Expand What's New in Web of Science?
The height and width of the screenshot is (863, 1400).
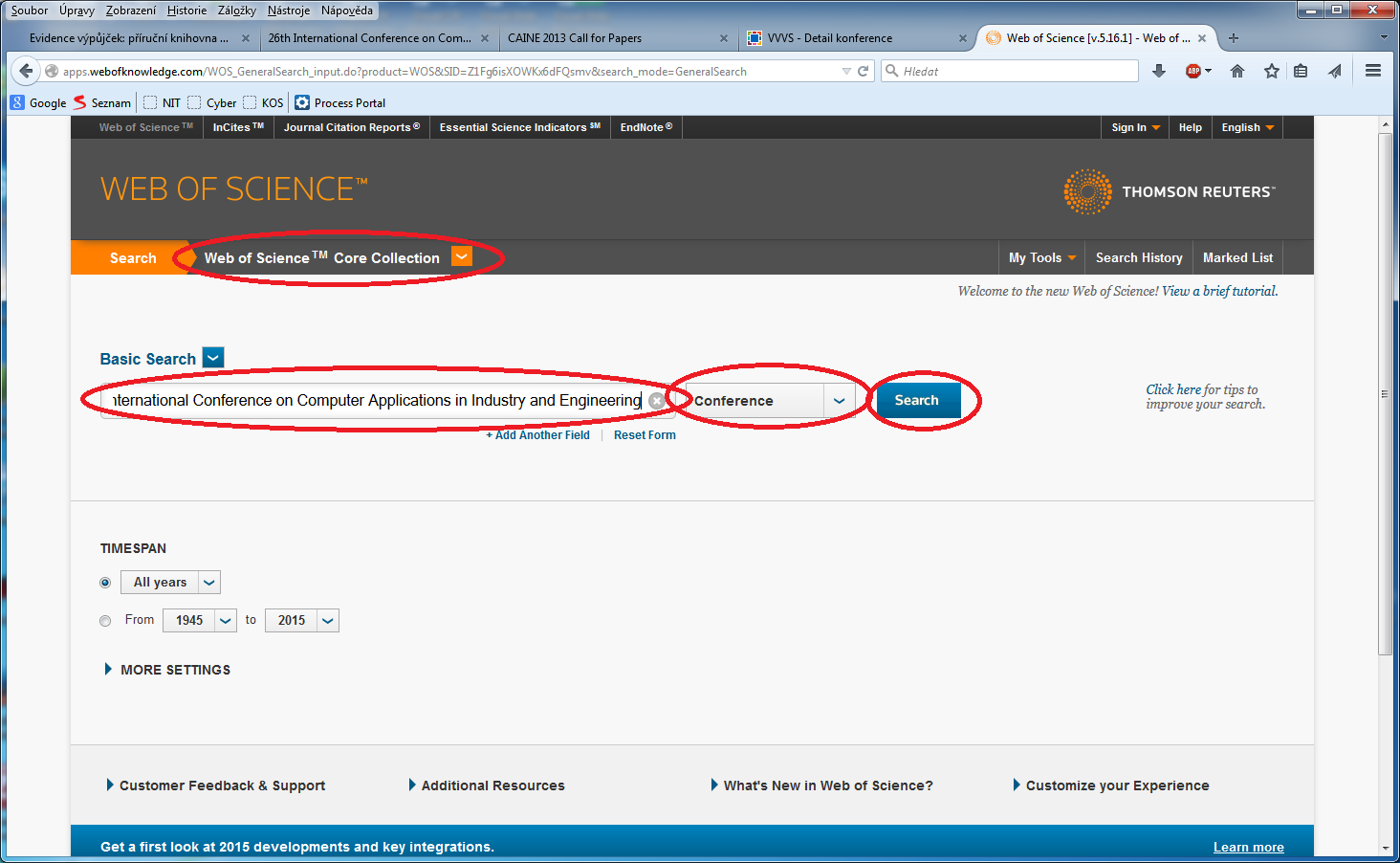tap(822, 786)
